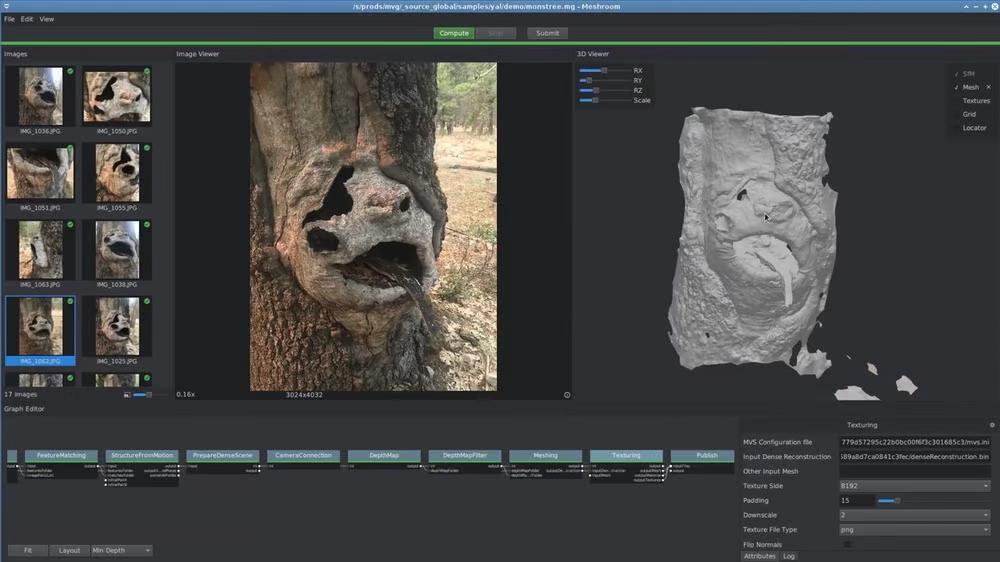Select the IMG_1050.JPG thumbnail

pyautogui.click(x=117, y=98)
